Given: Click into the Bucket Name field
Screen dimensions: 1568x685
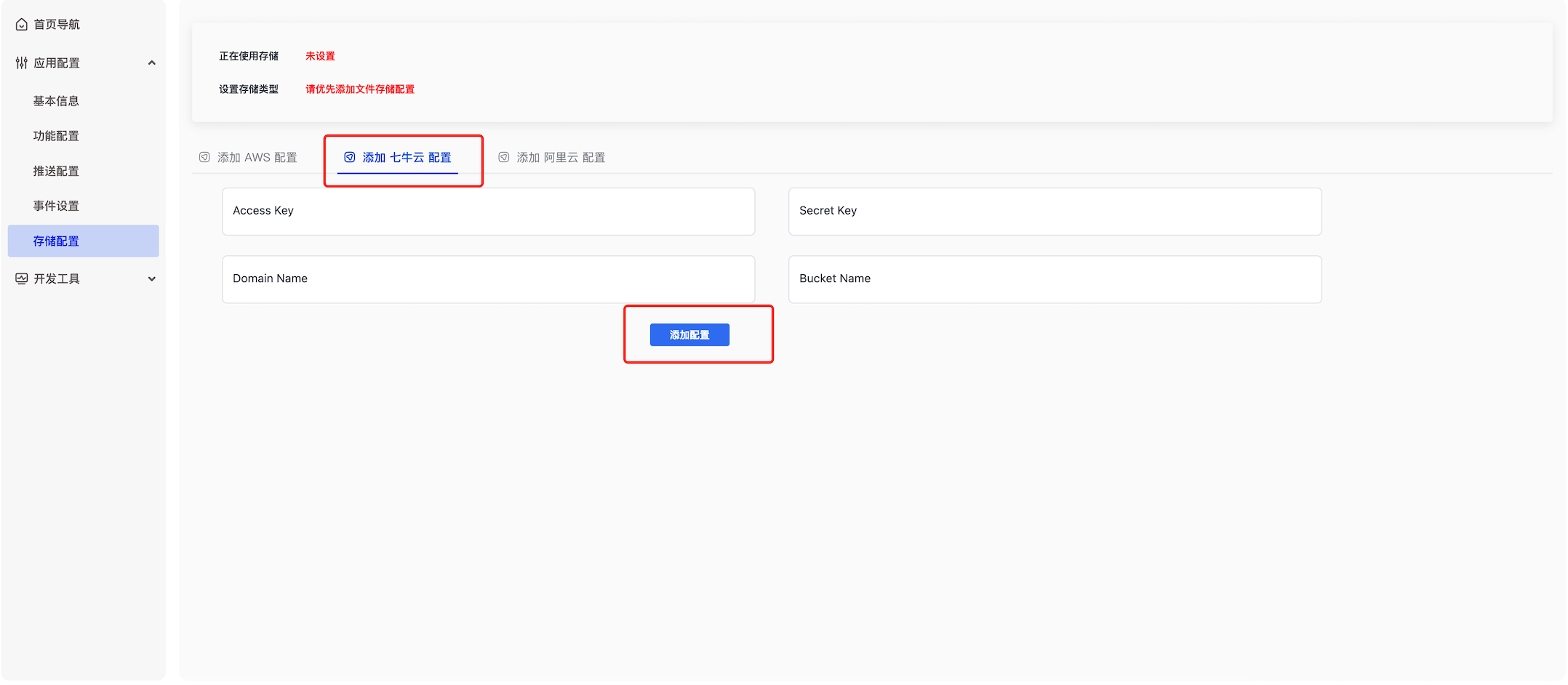Looking at the screenshot, I should (1055, 279).
